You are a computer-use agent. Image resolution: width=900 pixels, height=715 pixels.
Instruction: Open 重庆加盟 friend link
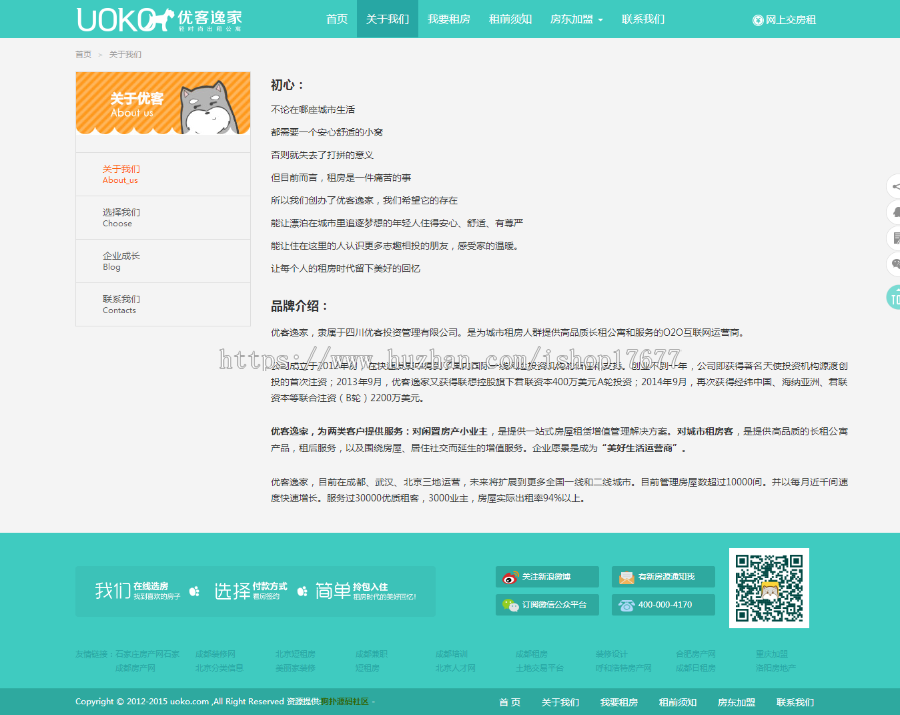click(772, 654)
